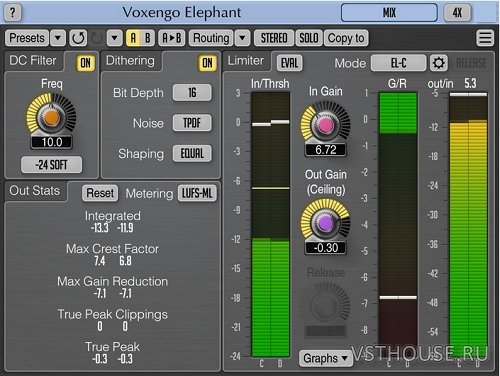The image size is (500, 376).
Task: Click the G/R gain reduction meter
Action: click(398, 224)
